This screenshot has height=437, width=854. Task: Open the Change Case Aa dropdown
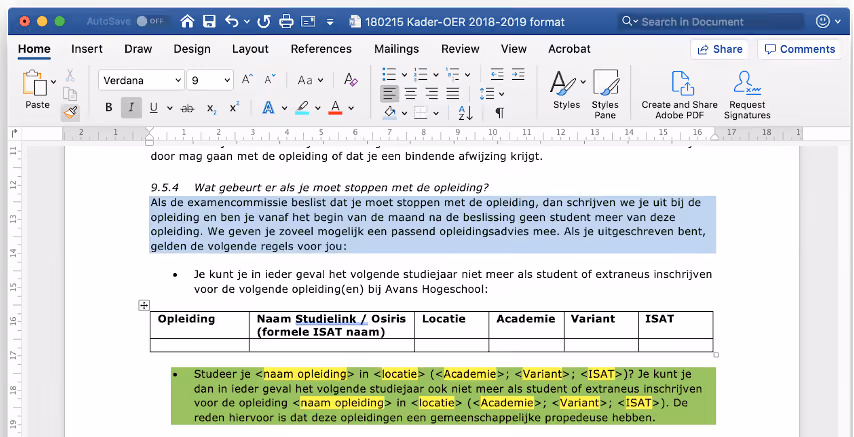coord(311,80)
